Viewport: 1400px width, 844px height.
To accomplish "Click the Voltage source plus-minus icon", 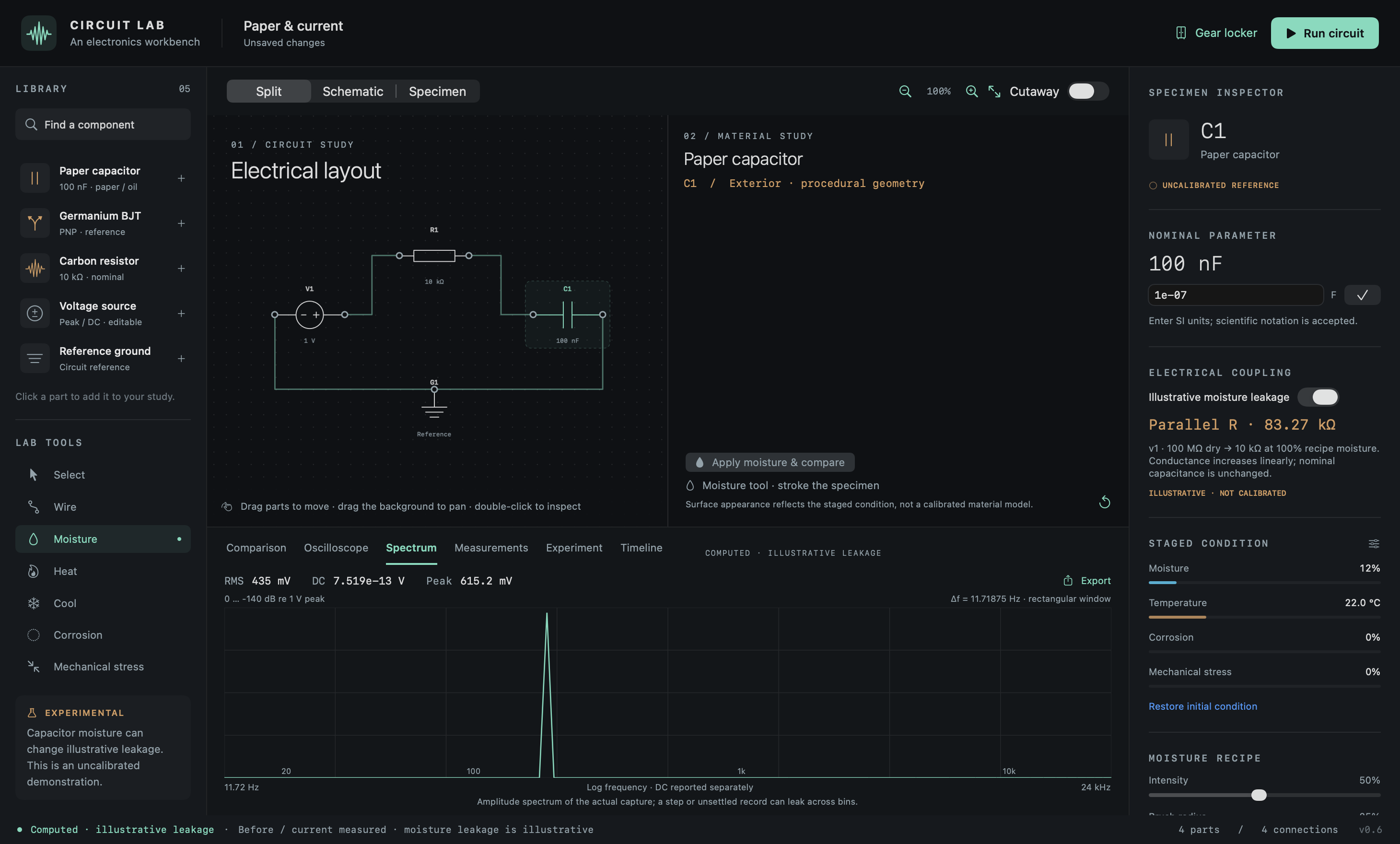I will pos(35,313).
